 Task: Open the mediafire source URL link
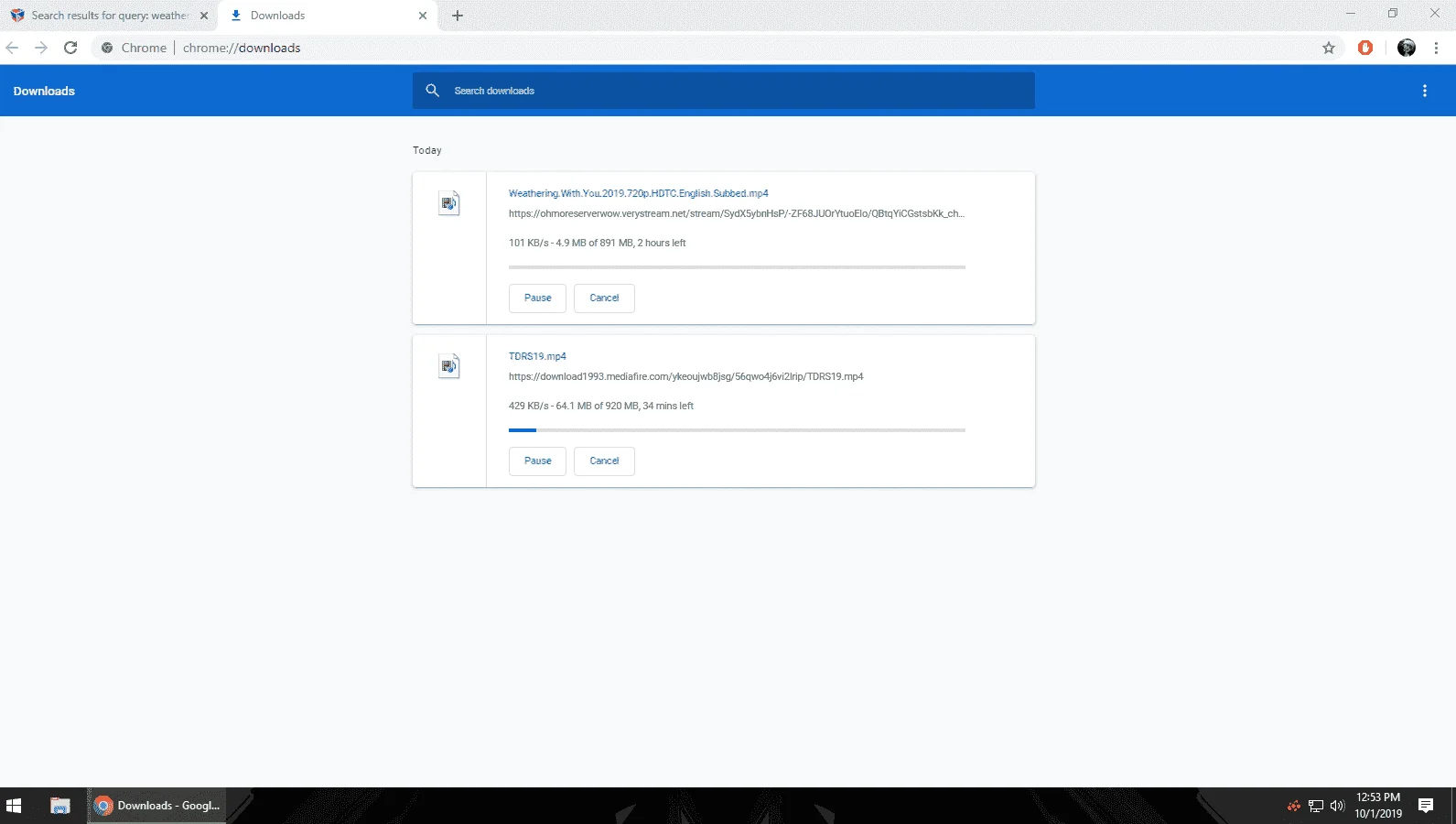pos(686,376)
